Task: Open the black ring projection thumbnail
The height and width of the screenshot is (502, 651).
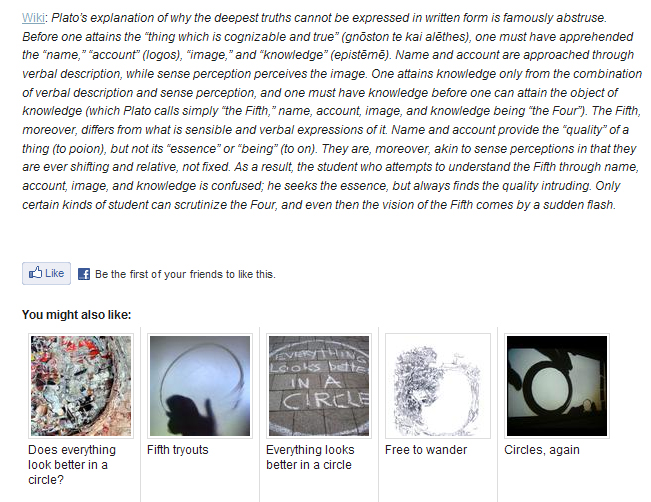Action: pos(557,386)
